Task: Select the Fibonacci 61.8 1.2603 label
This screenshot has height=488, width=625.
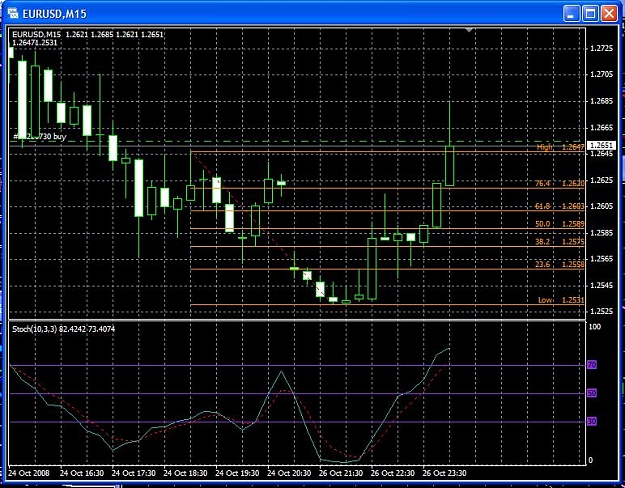Action: [x=559, y=206]
